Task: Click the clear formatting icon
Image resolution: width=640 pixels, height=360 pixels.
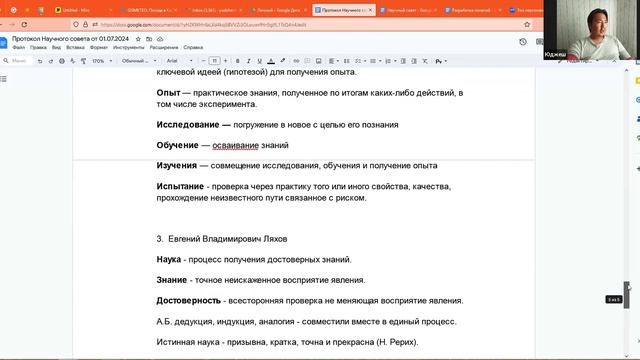Action: pyautogui.click(x=425, y=61)
